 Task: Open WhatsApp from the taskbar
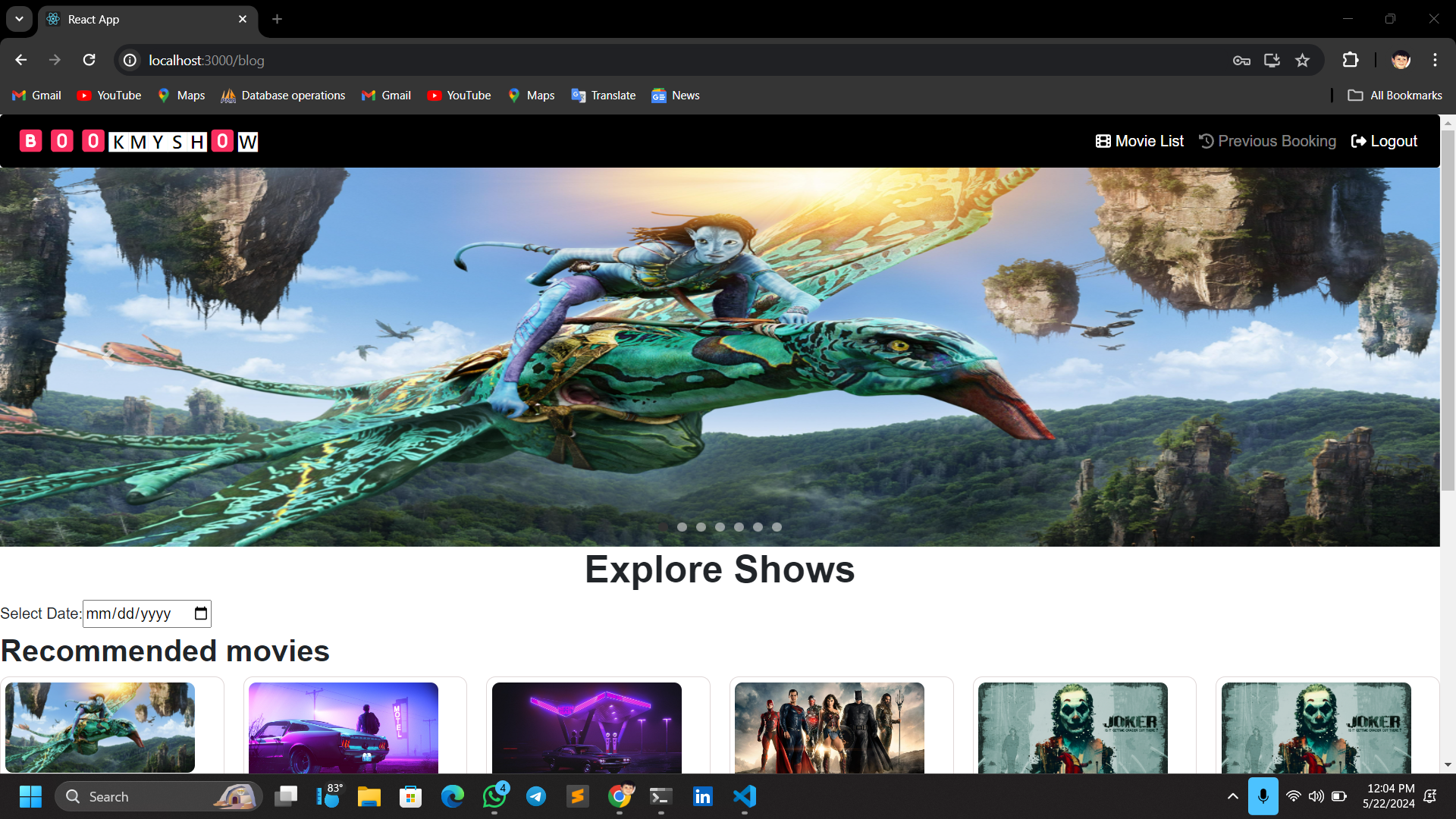click(x=494, y=796)
